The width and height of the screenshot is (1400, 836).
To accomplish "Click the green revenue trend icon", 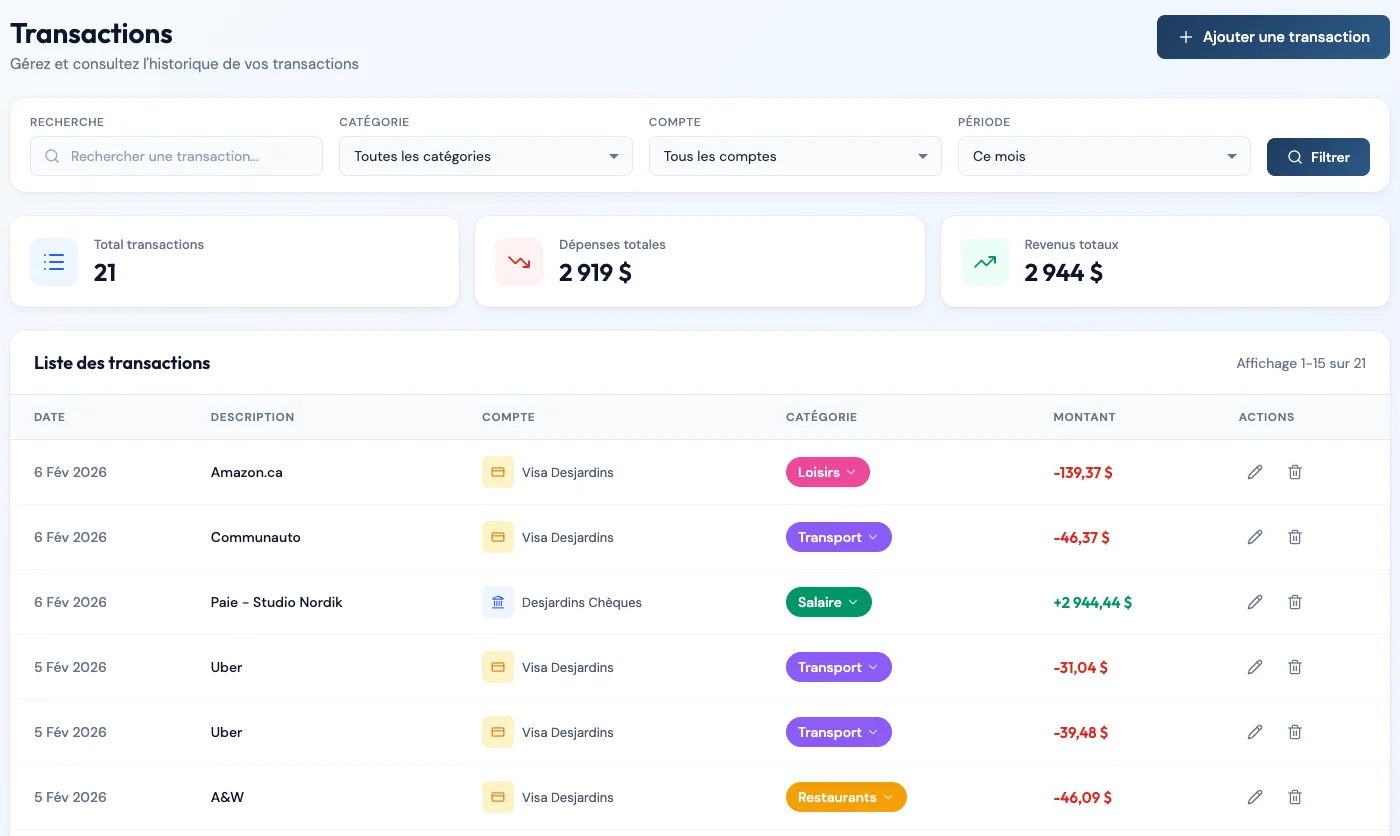I will pos(984,261).
